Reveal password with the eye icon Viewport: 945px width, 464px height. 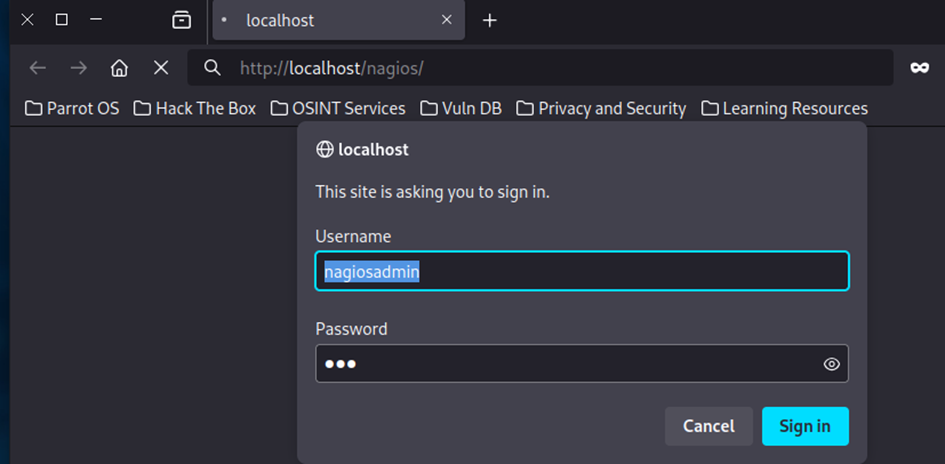831,364
